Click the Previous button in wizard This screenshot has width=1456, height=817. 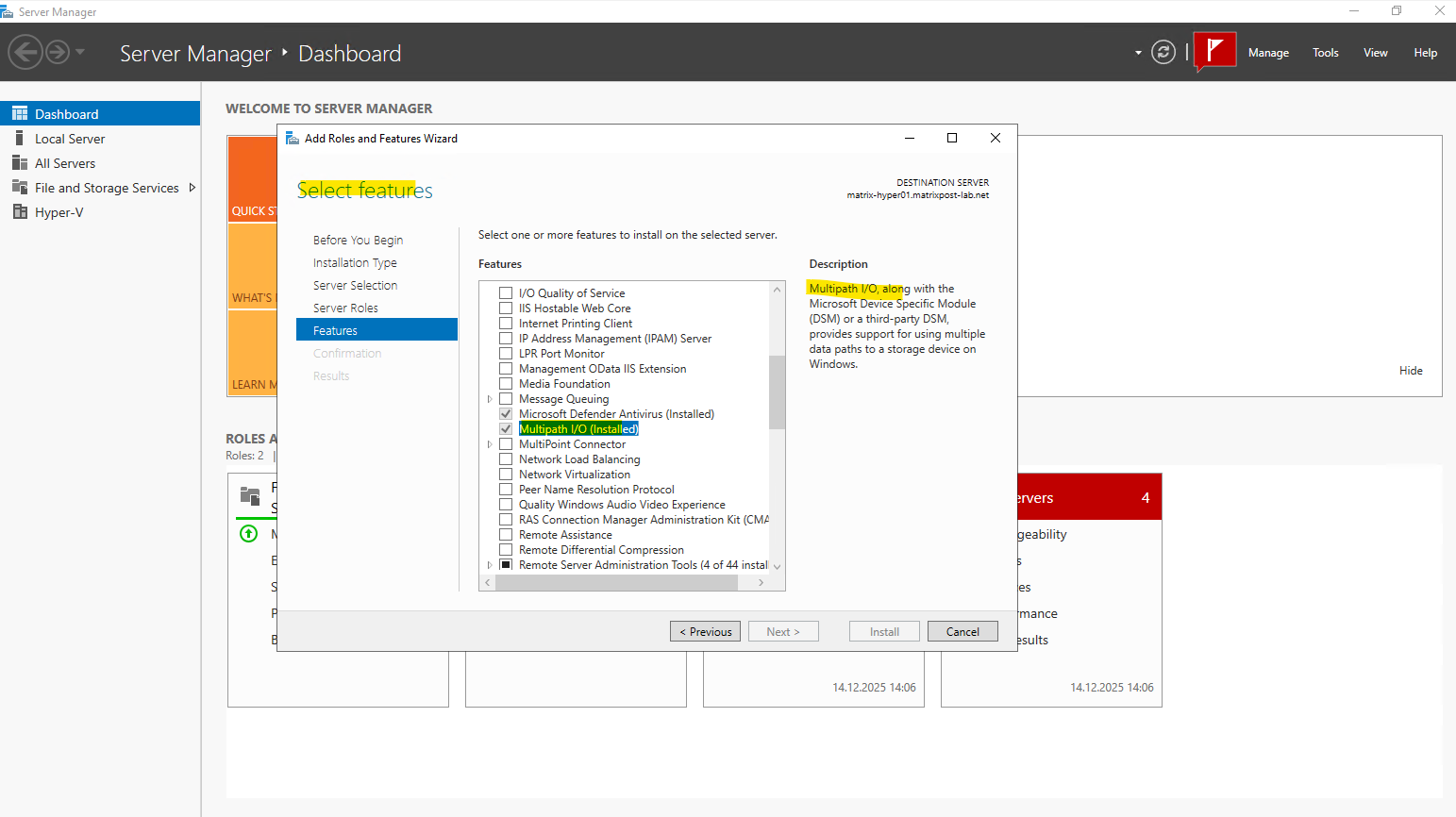(x=705, y=632)
